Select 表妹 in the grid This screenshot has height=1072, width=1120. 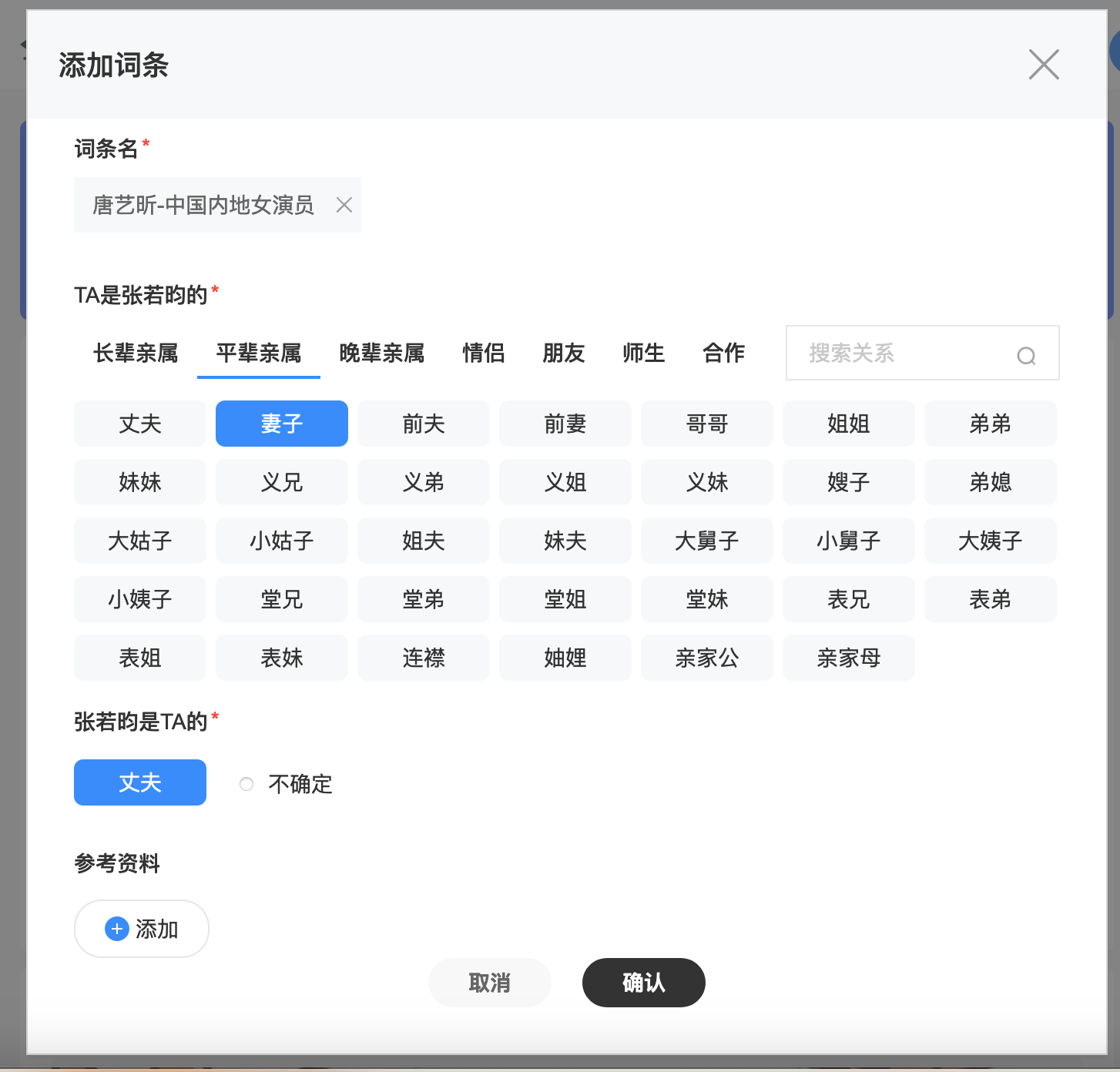[282, 658]
